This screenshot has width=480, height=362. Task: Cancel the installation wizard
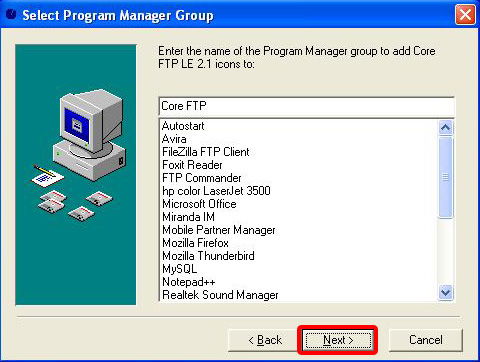coord(426,340)
